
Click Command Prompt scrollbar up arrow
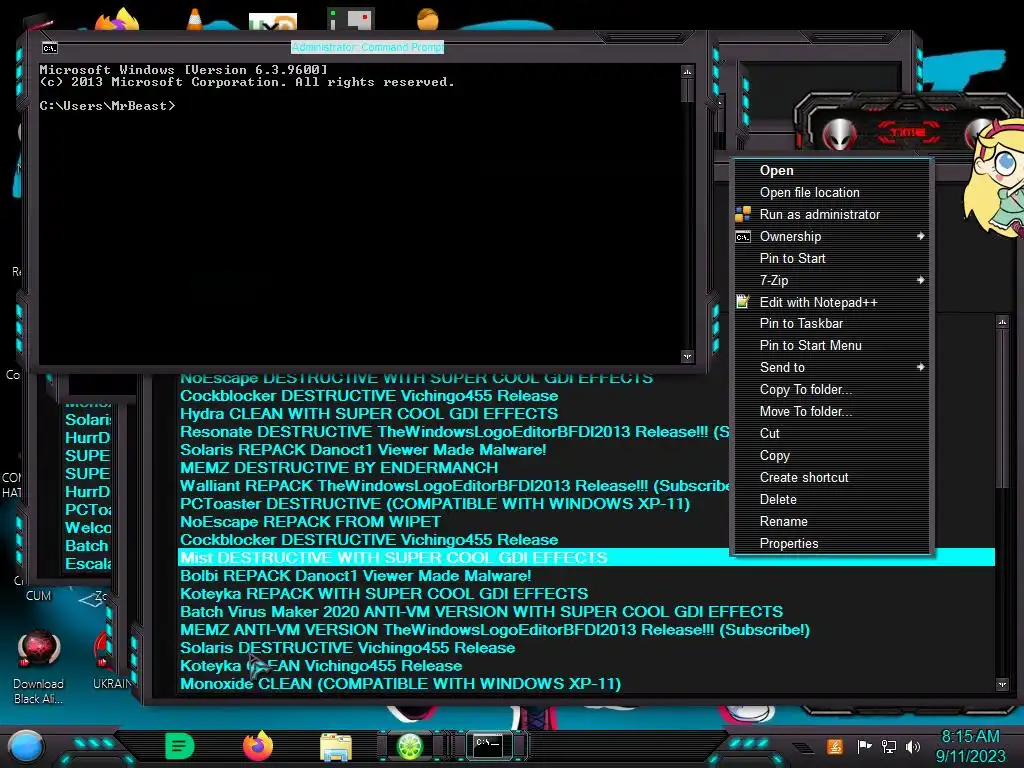[687, 71]
